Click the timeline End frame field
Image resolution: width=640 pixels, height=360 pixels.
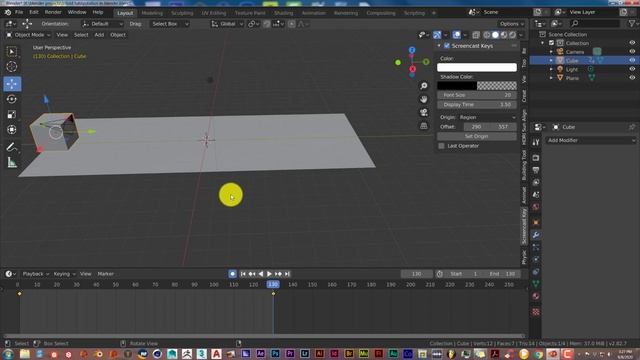[x=502, y=274]
